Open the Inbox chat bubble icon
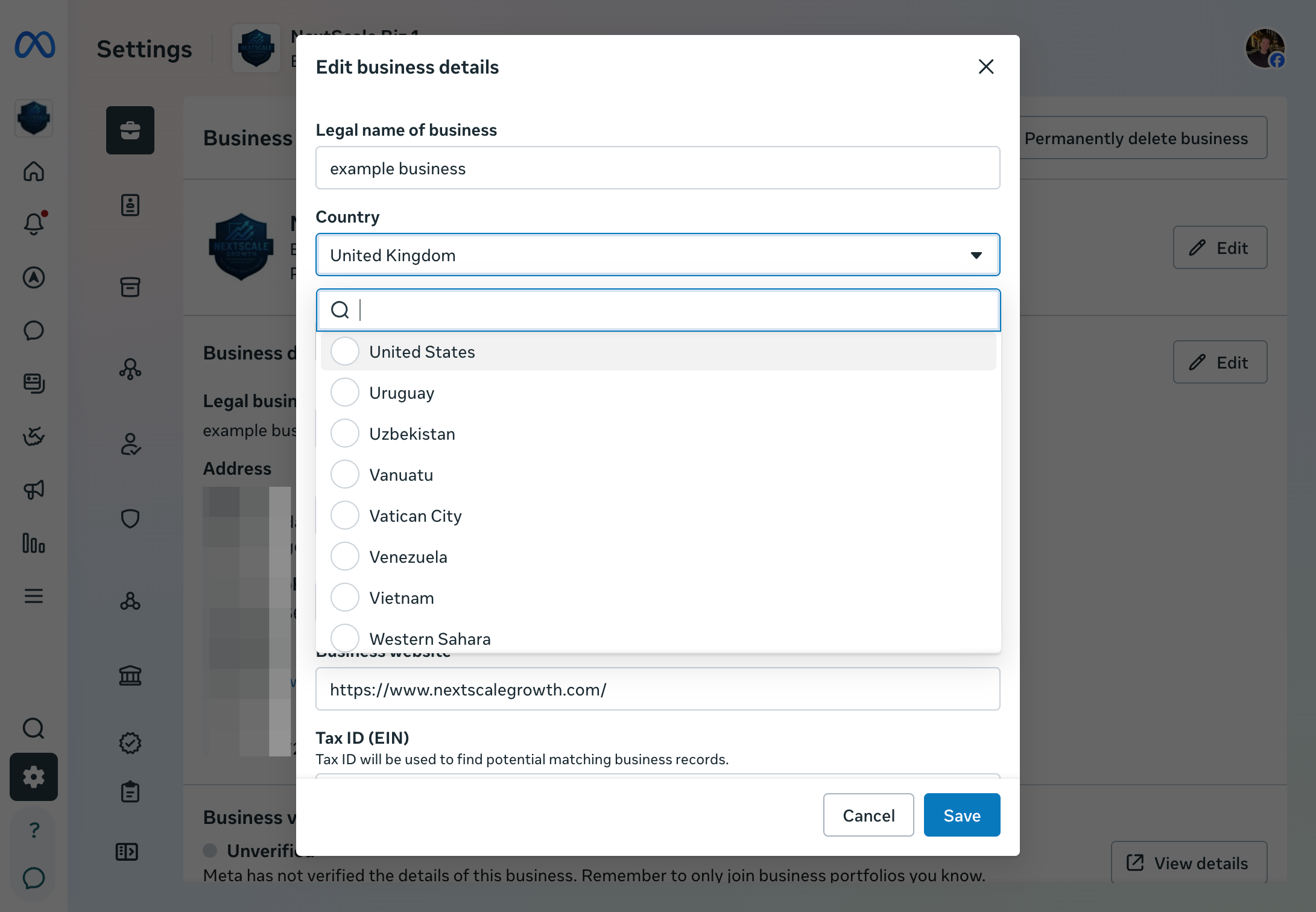Image resolution: width=1316 pixels, height=912 pixels. (34, 331)
